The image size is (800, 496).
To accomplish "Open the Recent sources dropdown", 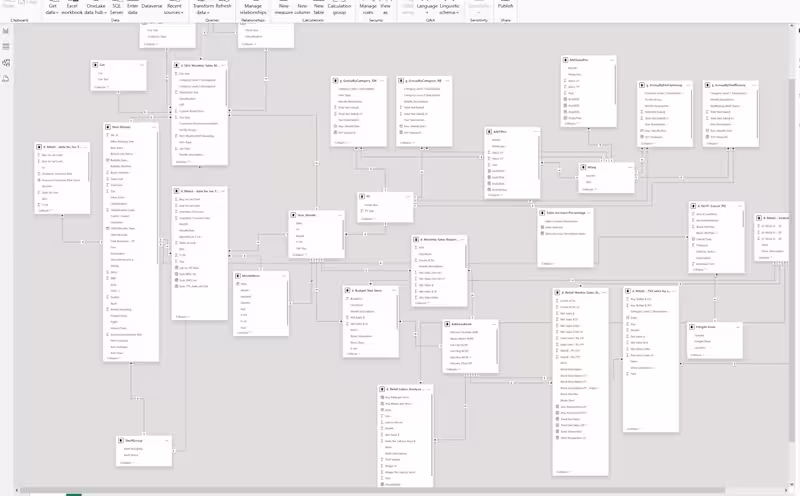I will pyautogui.click(x=174, y=8).
